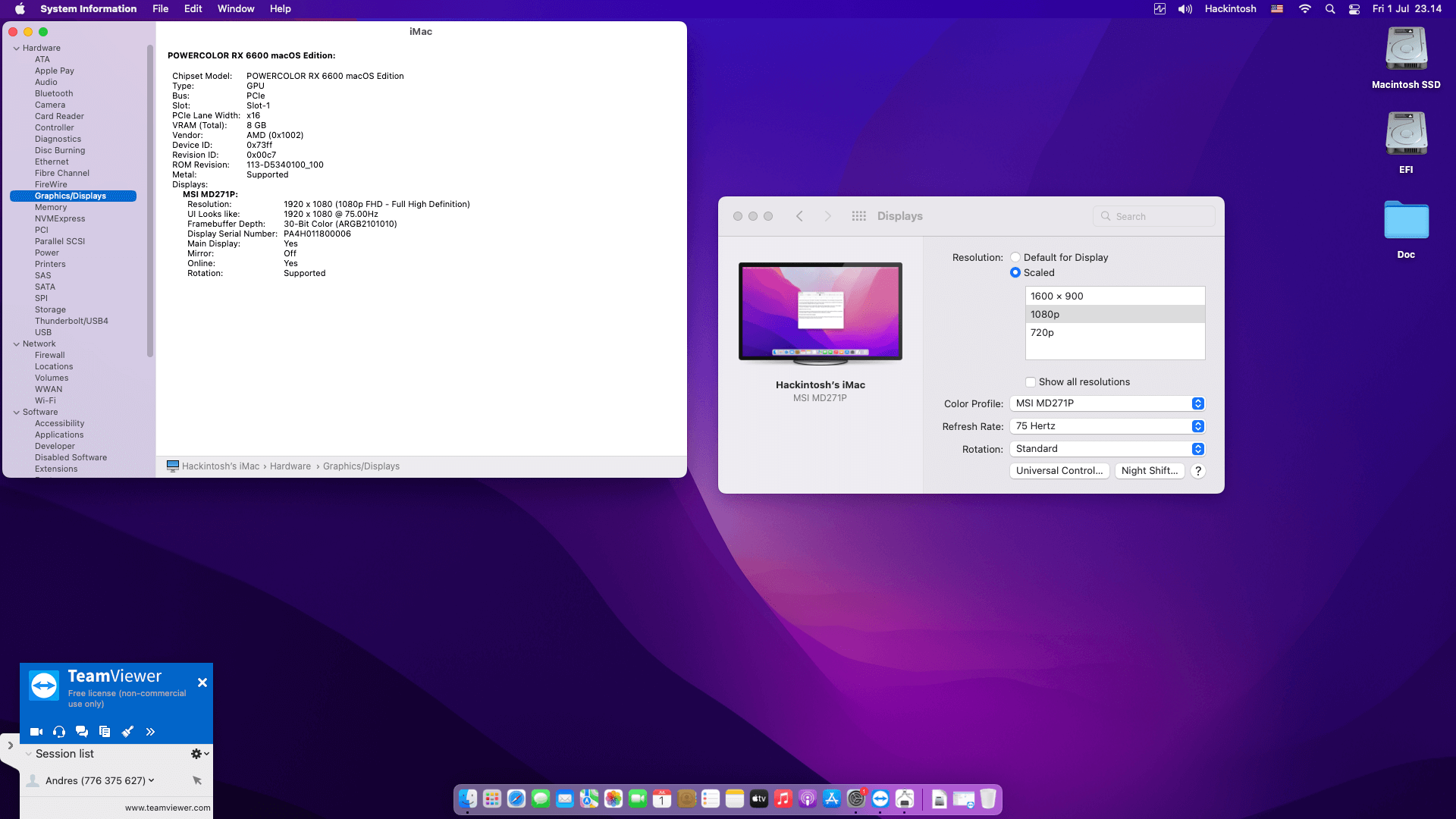Open the Edit menu
This screenshot has width=1456, height=819.
(x=193, y=9)
